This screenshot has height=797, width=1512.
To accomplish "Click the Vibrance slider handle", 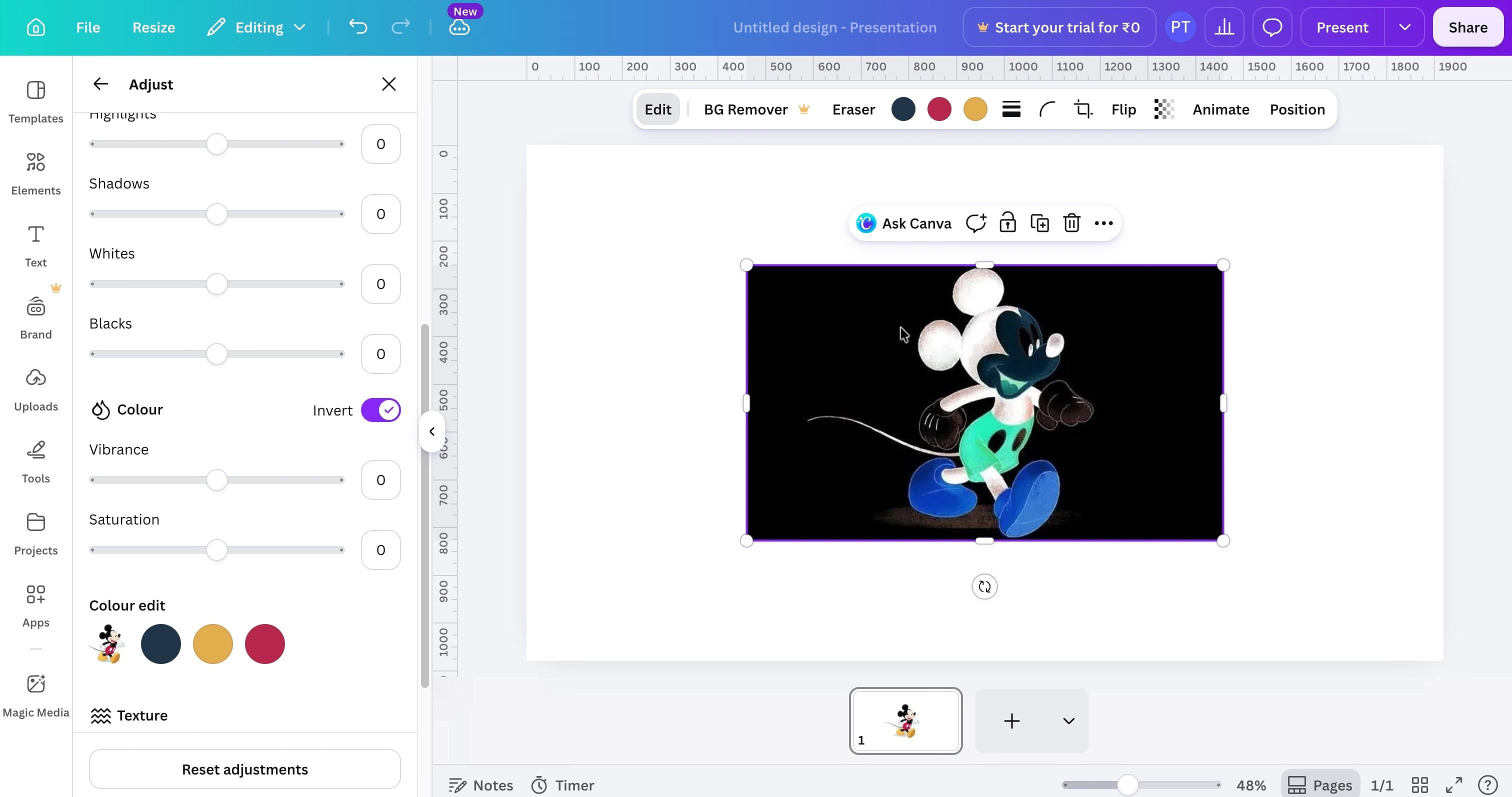I will click(216, 479).
